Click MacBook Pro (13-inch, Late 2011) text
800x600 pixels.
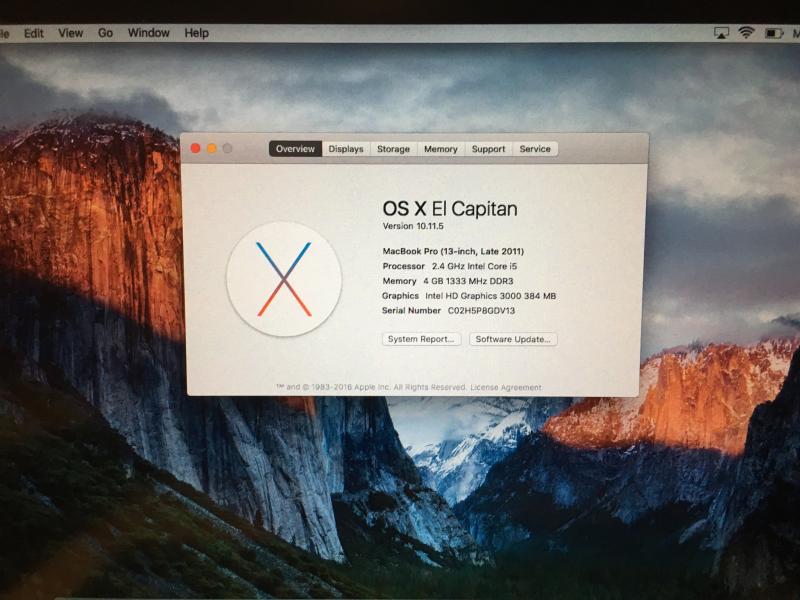453,252
